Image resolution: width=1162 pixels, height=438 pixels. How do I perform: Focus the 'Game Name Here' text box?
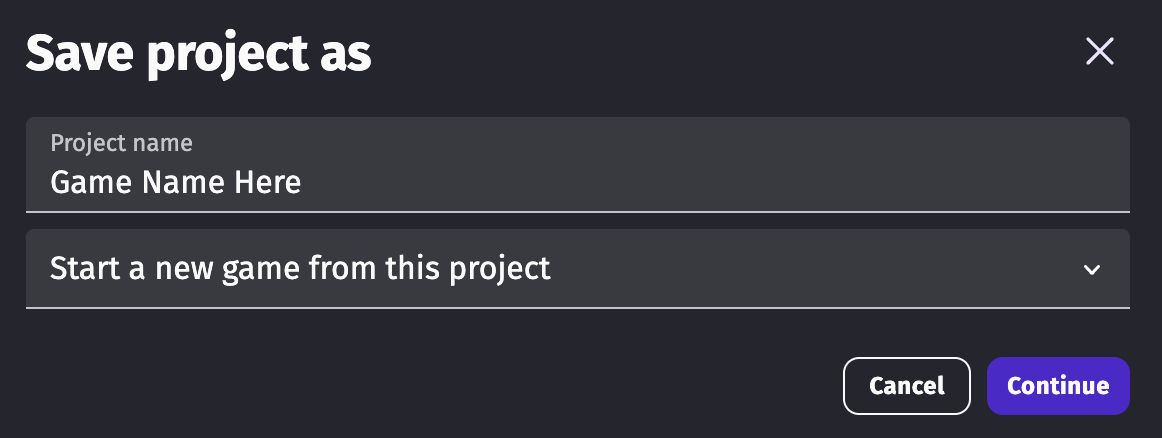point(577,181)
